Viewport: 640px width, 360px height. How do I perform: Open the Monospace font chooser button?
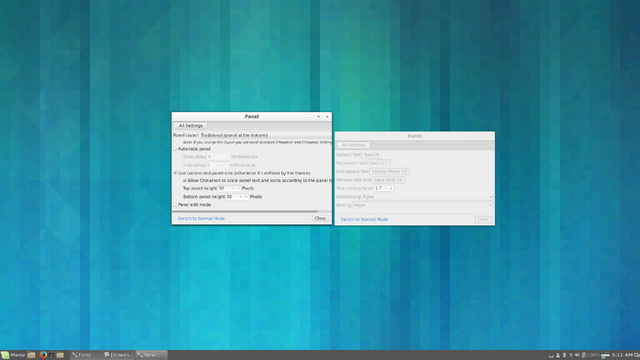coord(389,171)
